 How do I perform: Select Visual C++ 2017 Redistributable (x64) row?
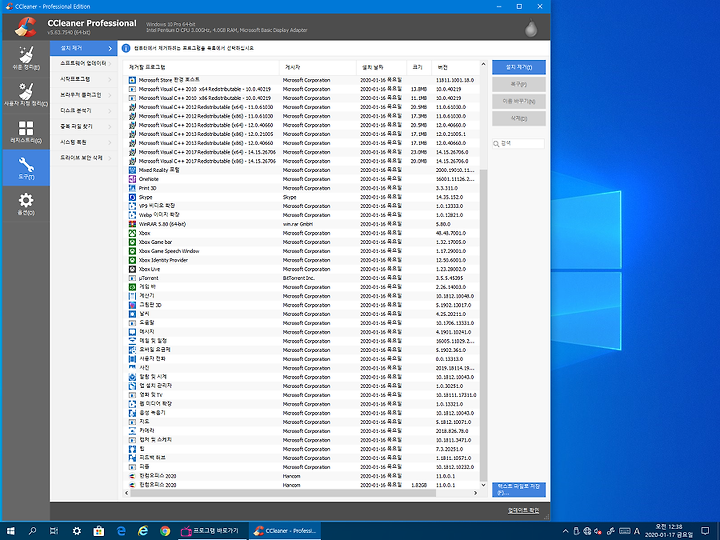tap(301, 152)
